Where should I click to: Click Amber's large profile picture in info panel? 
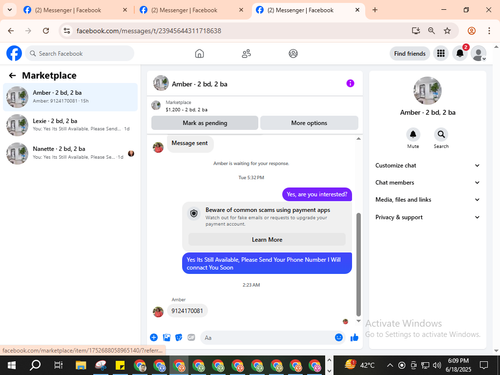(x=427, y=91)
